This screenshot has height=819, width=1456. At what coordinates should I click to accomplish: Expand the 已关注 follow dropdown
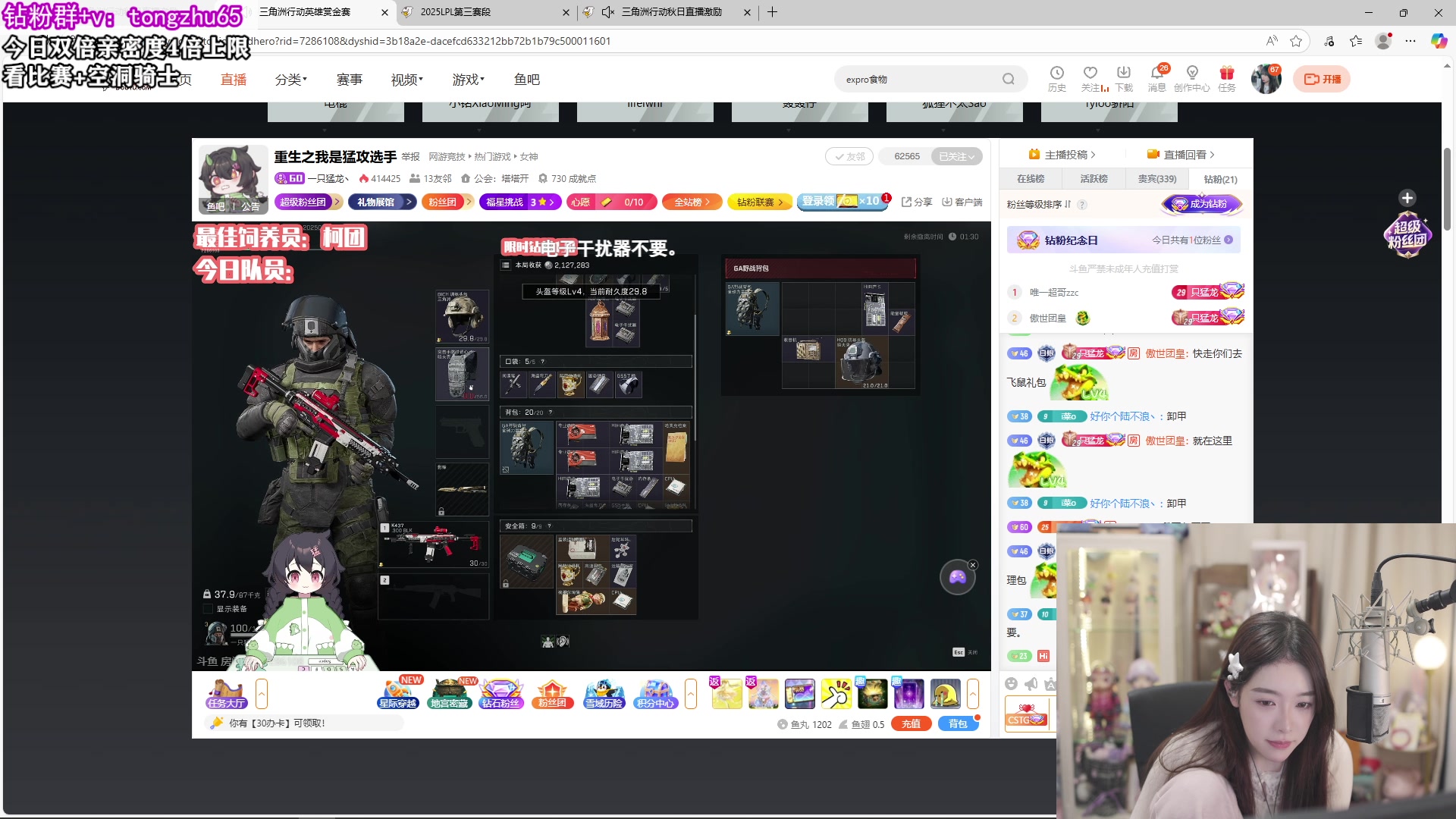pyautogui.click(x=957, y=157)
